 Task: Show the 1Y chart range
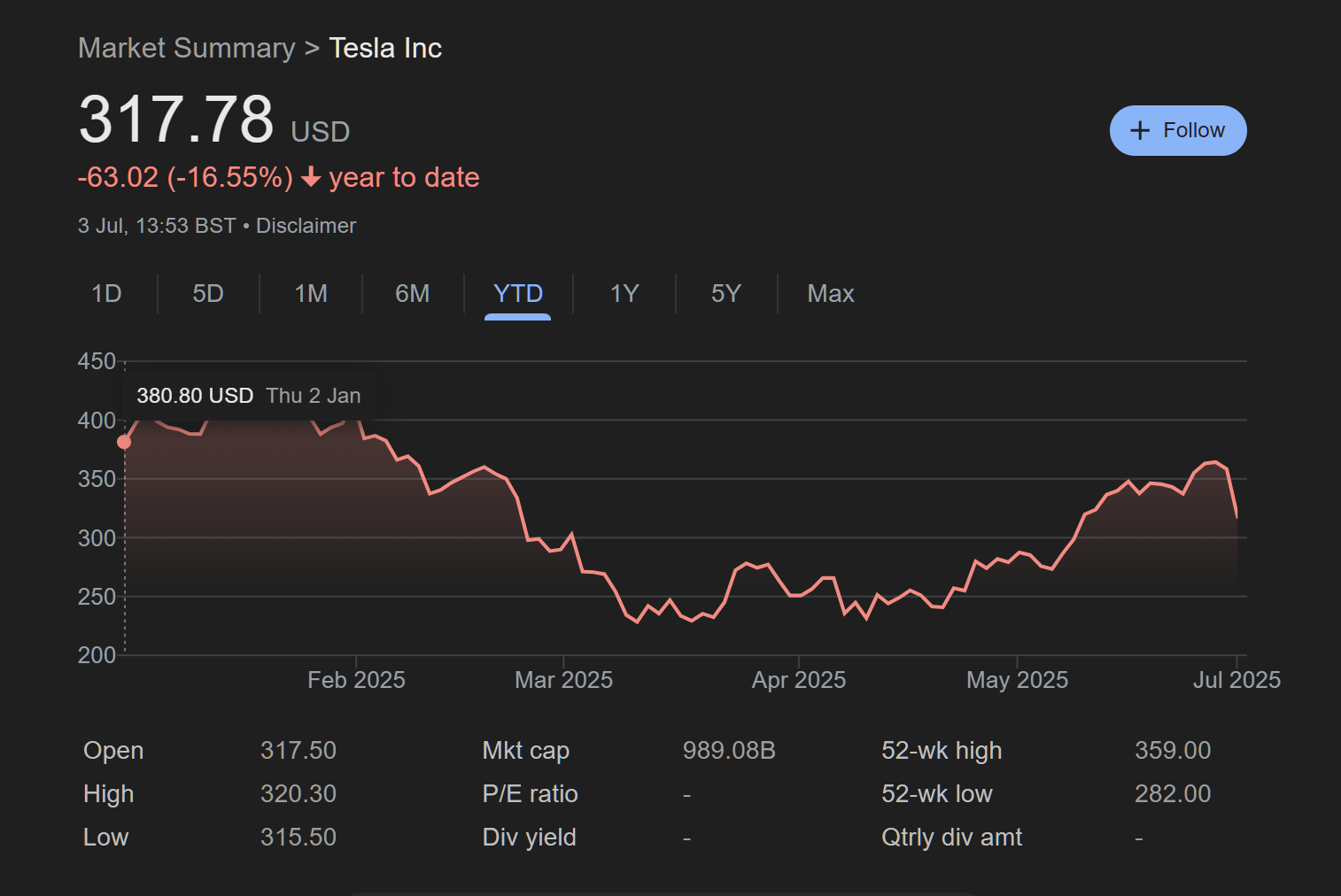click(624, 293)
